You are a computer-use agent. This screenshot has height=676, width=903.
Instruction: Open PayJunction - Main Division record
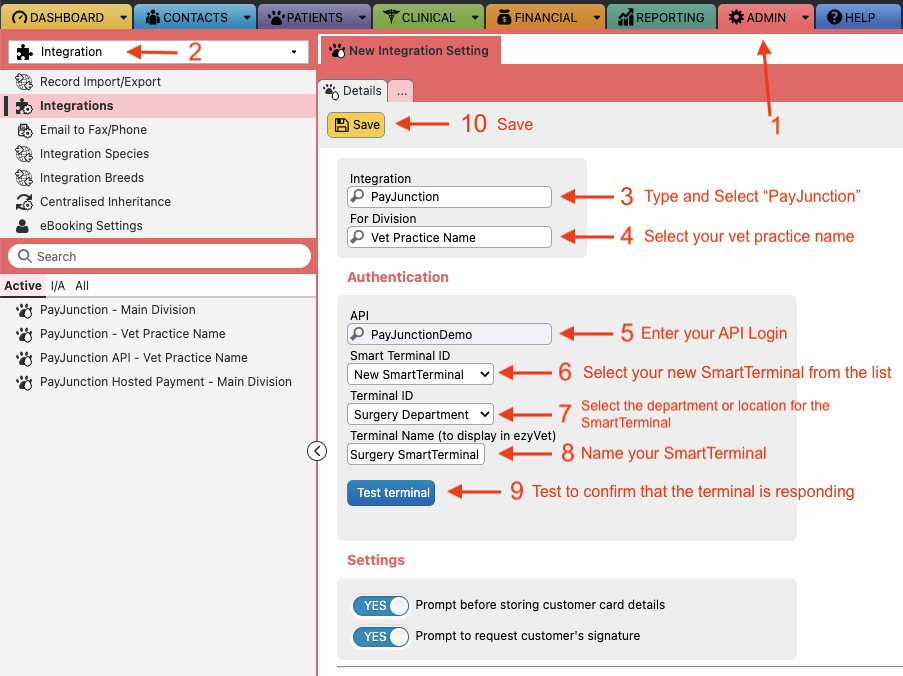pos(117,310)
